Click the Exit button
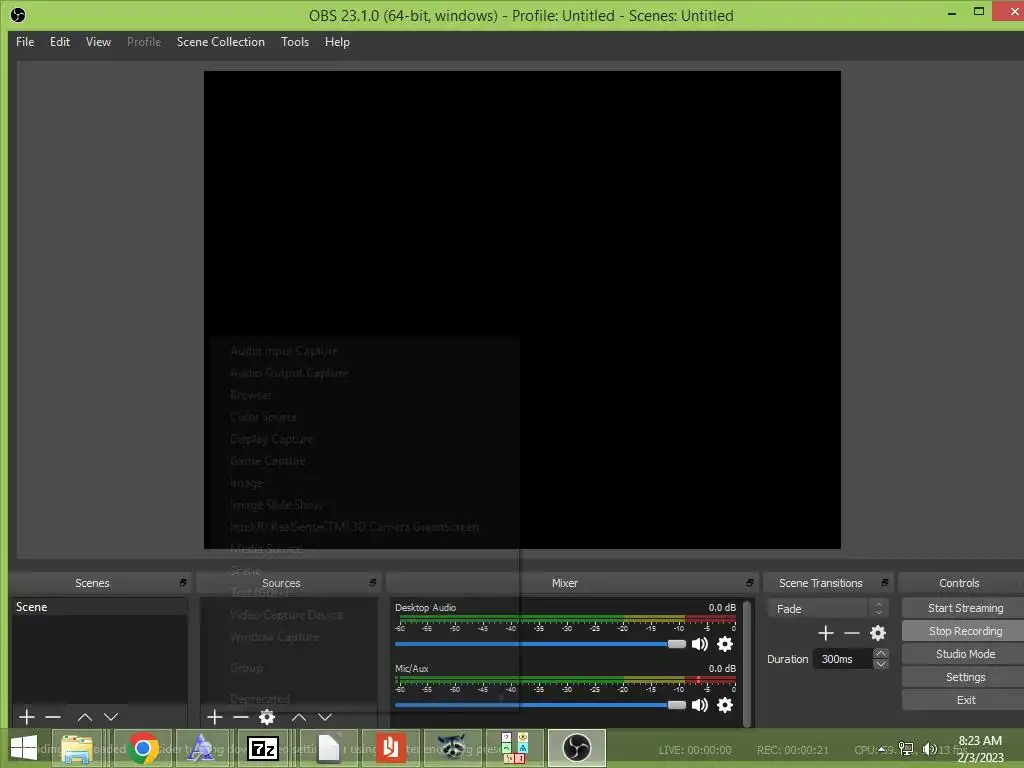Screen dimensions: 1024x768 click(964, 700)
